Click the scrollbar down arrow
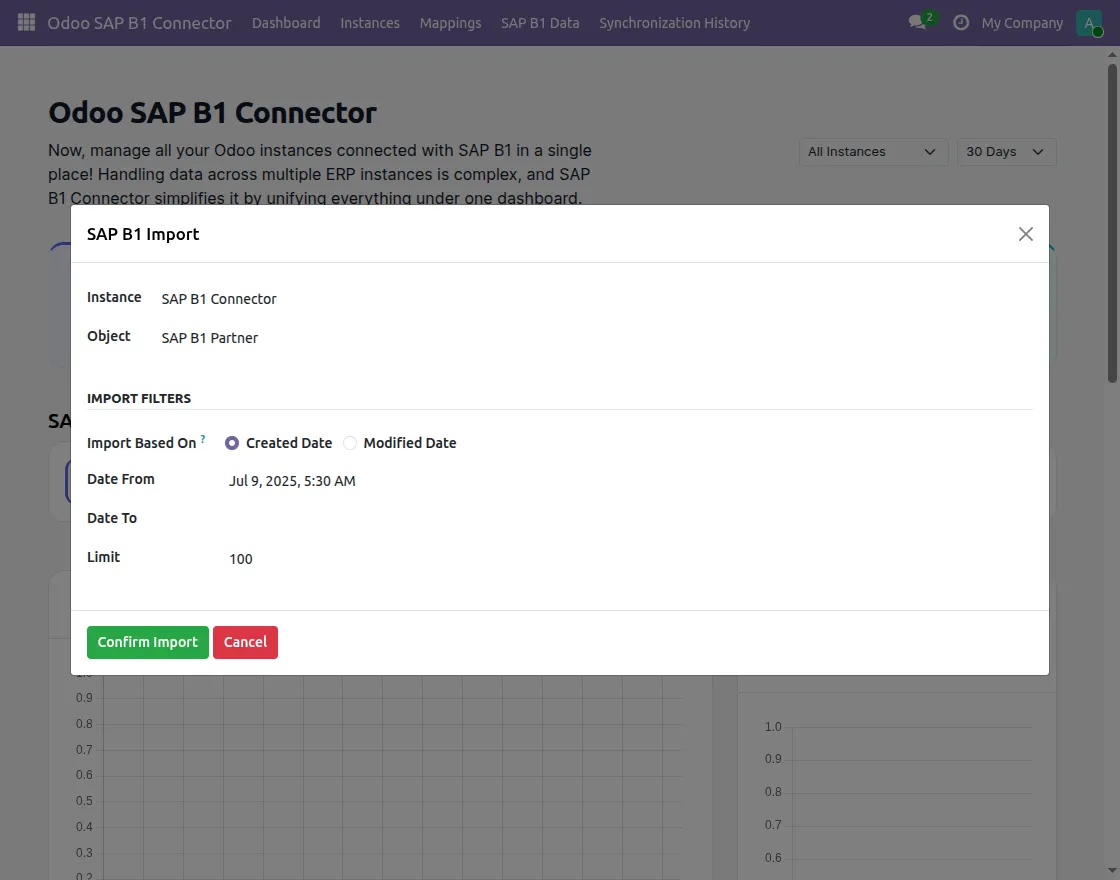Screen dimensions: 1120x880 click(1112, 871)
